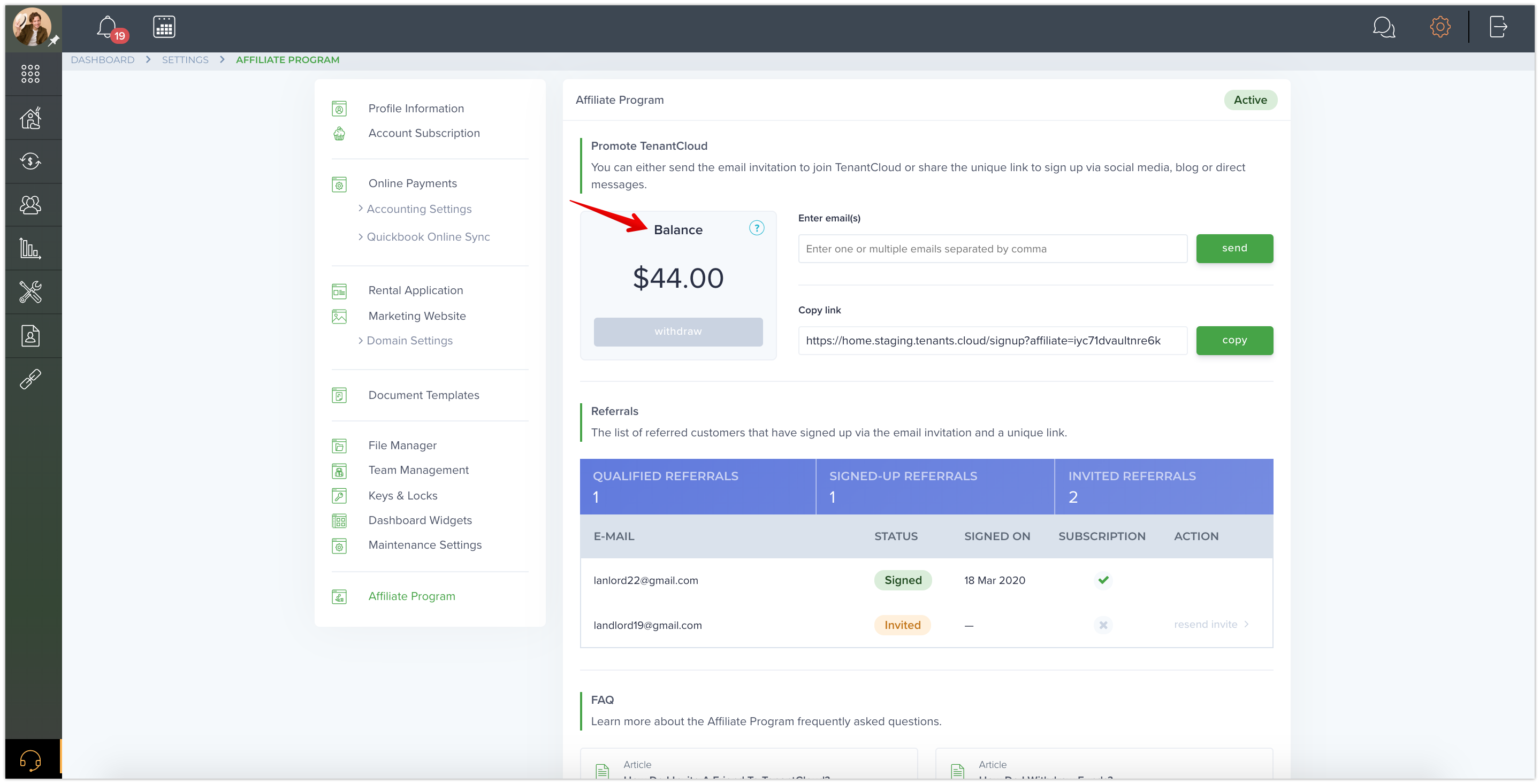
Task: Open Dashboard Widgets settings
Action: tap(420, 520)
